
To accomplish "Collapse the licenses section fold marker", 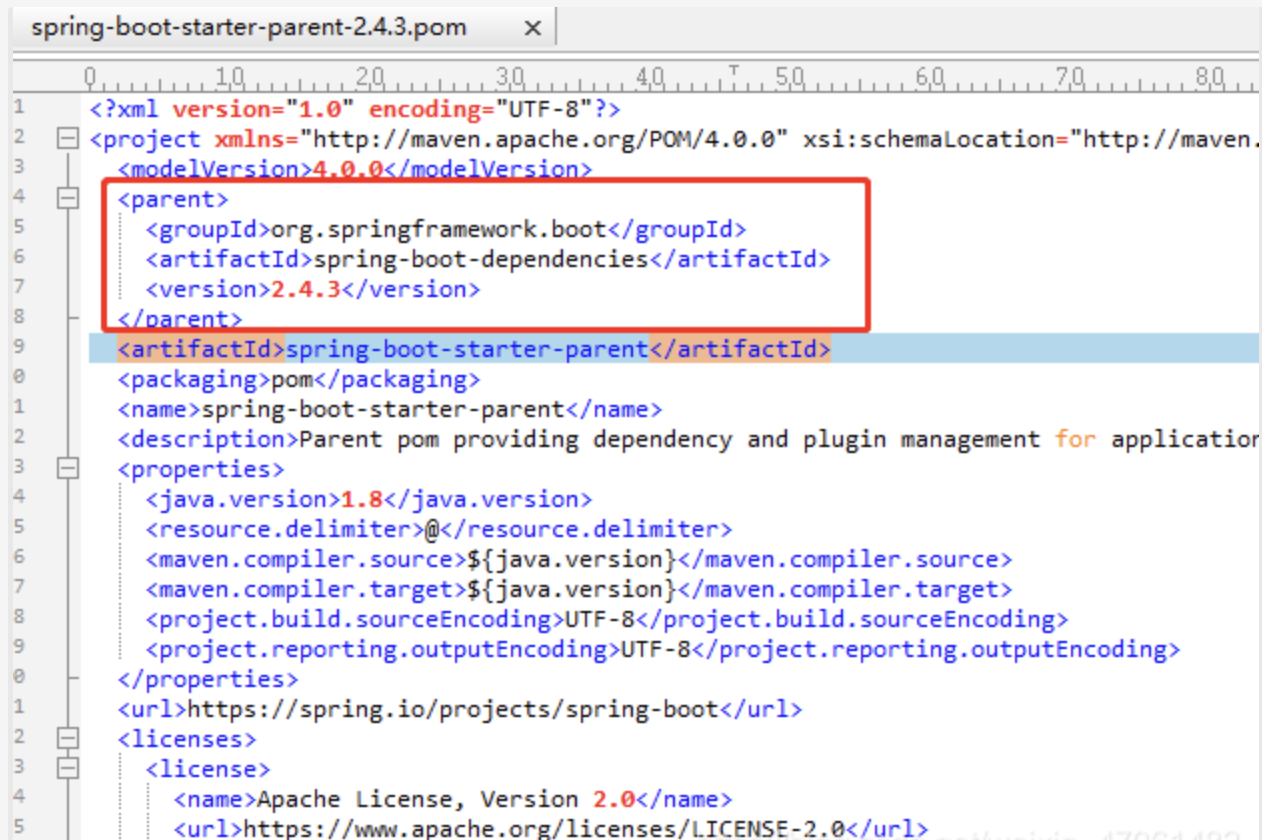I will [67, 738].
